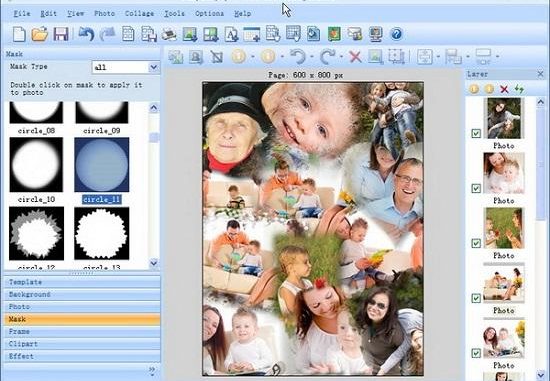
Task: Open the Collage menu
Action: tap(140, 14)
